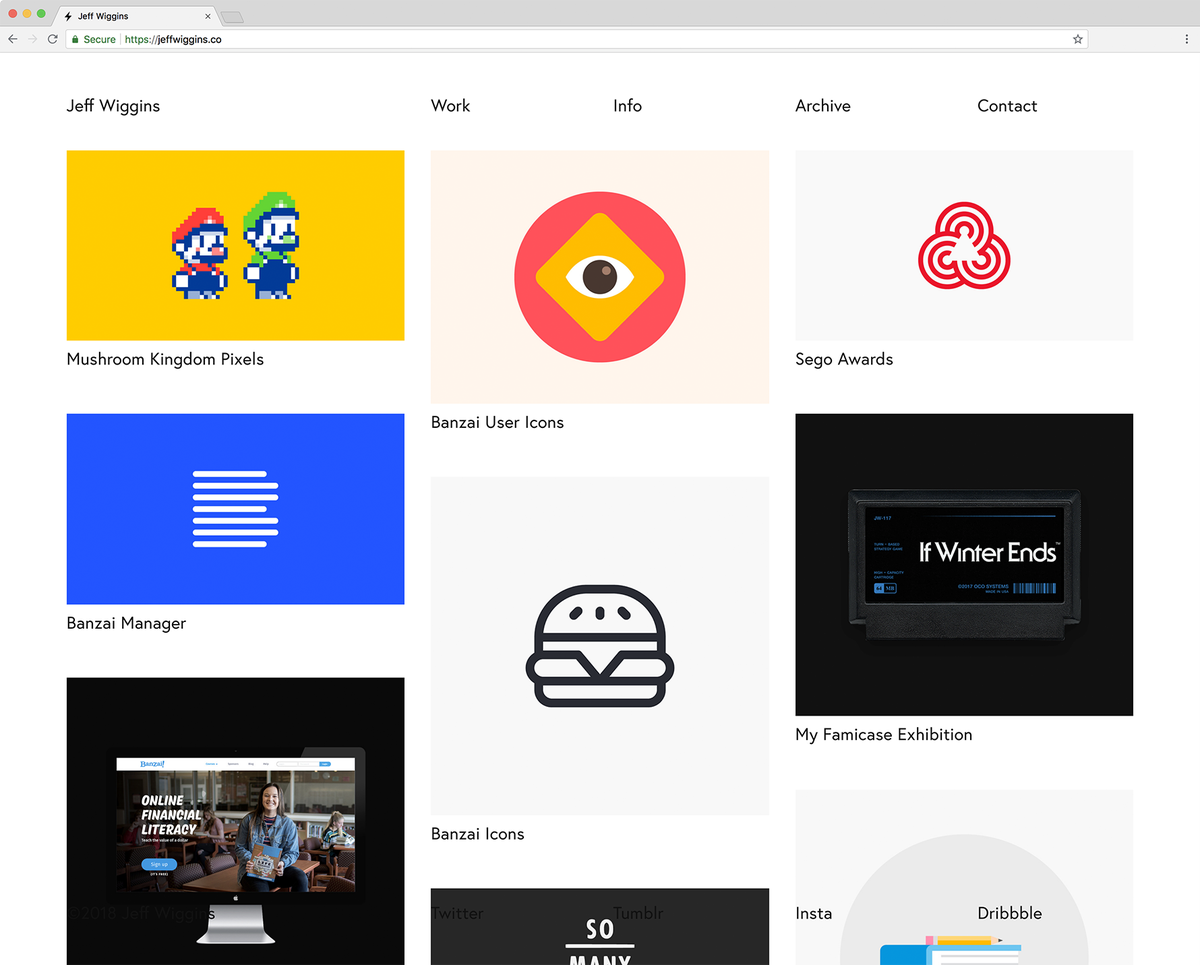1200x965 pixels.
Task: Open the burger icon thumbnail
Action: point(600,646)
